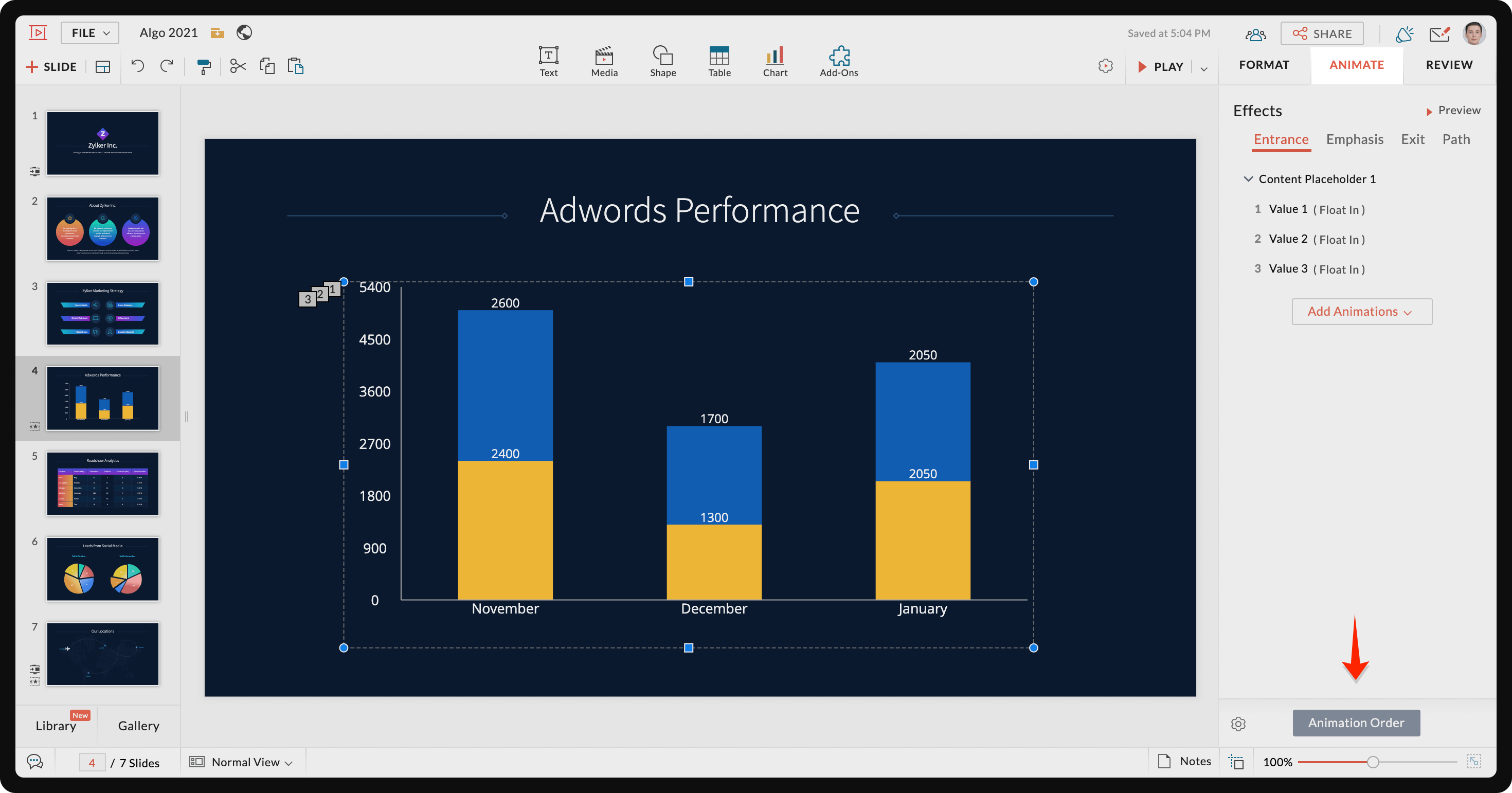
Task: Collapse Content Placeholder 1 group
Action: [x=1248, y=179]
